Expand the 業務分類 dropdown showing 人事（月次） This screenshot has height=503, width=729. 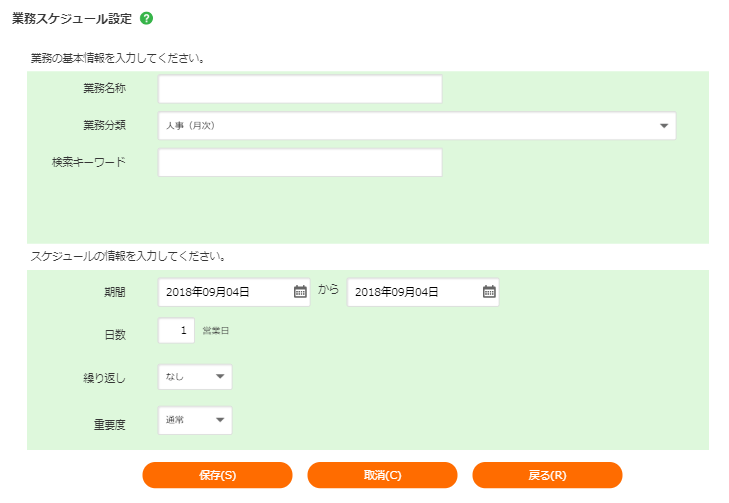[417, 126]
